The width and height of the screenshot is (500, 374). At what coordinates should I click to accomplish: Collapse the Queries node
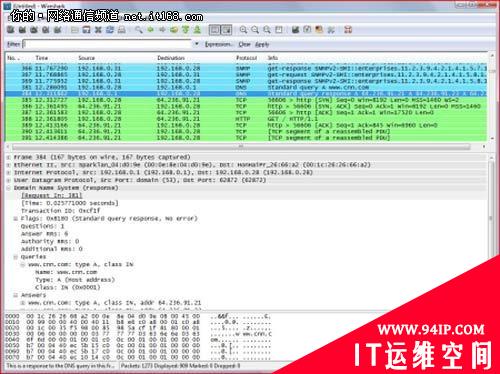tap(16, 257)
